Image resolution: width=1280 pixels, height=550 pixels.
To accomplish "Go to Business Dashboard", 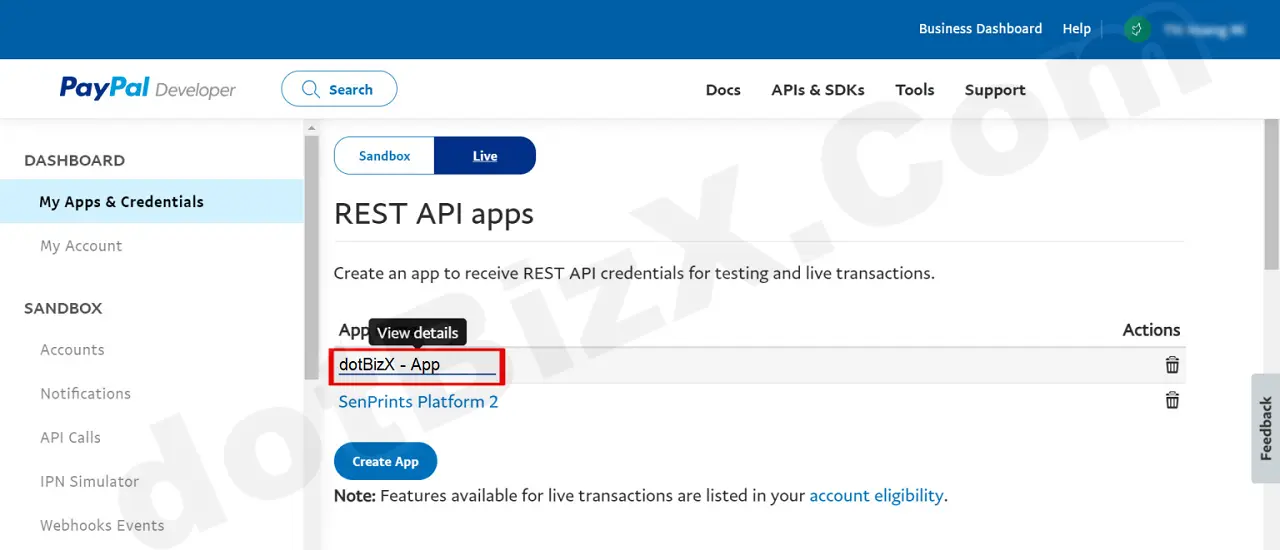I will tap(980, 29).
